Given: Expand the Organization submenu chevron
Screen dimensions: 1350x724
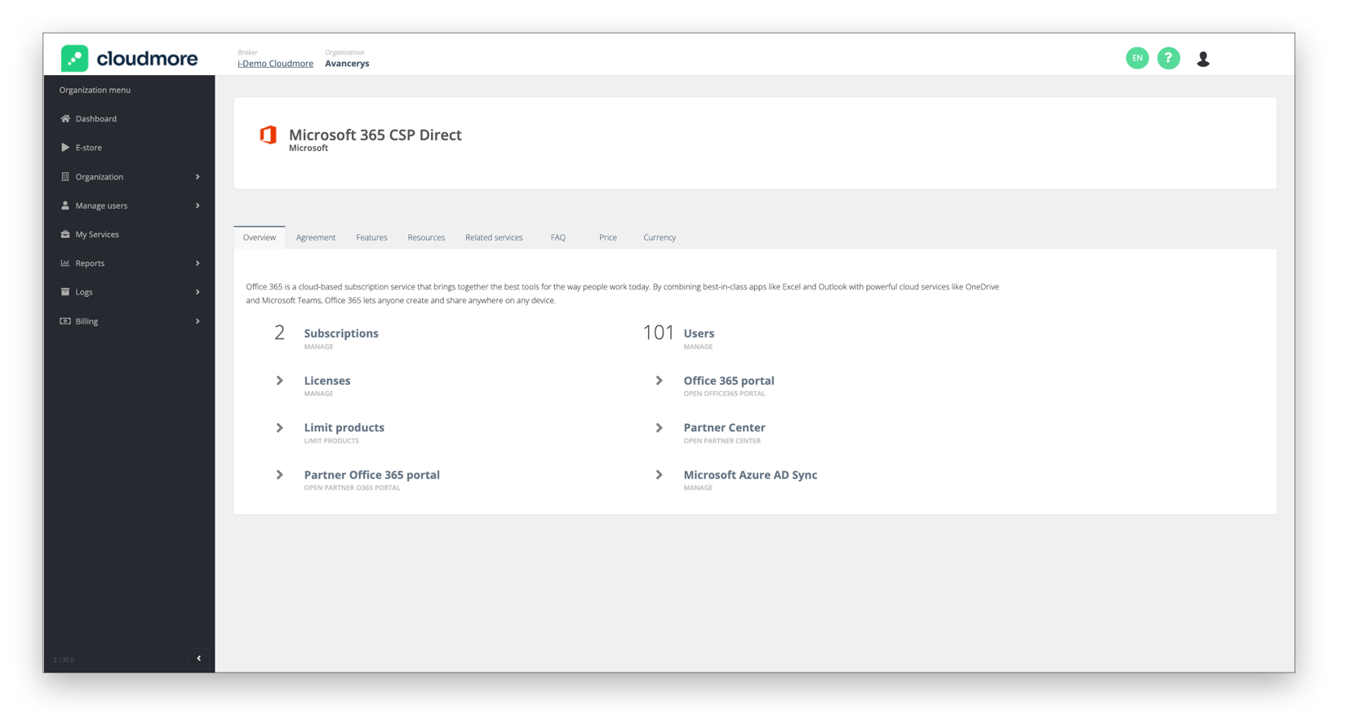Looking at the screenshot, I should pyautogui.click(x=197, y=177).
